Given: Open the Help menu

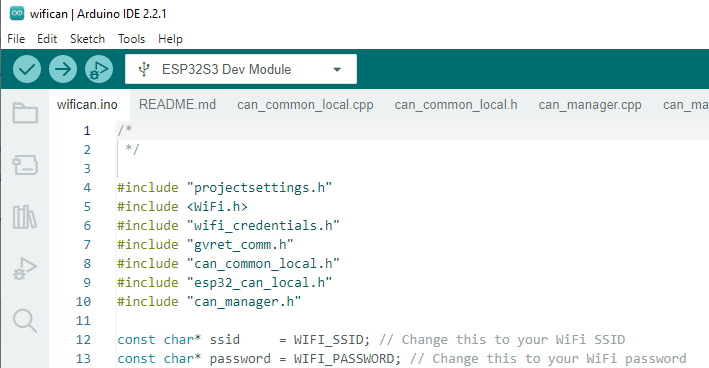Looking at the screenshot, I should [x=170, y=39].
